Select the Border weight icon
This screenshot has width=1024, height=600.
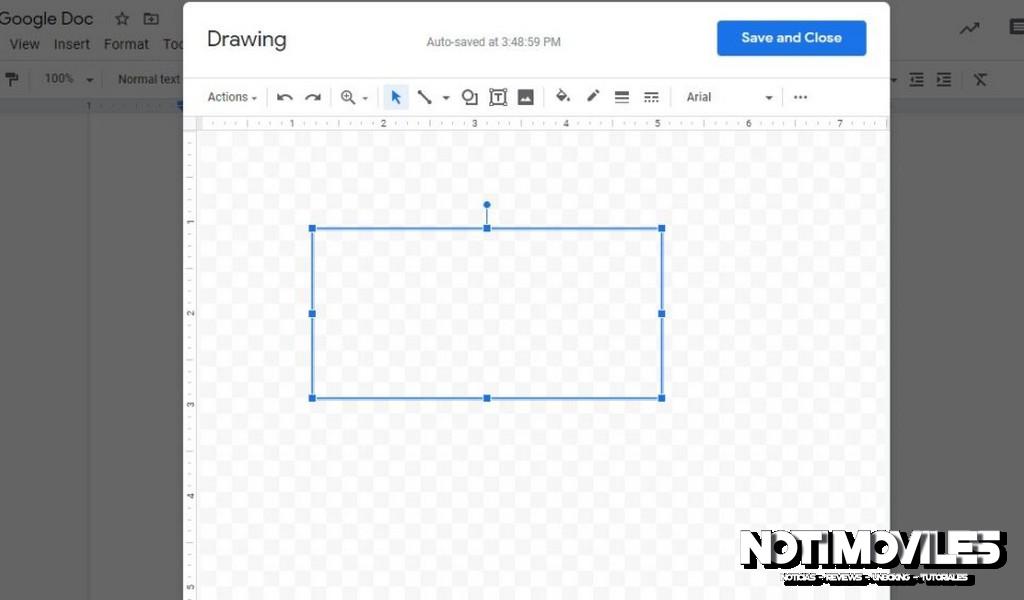tap(622, 96)
